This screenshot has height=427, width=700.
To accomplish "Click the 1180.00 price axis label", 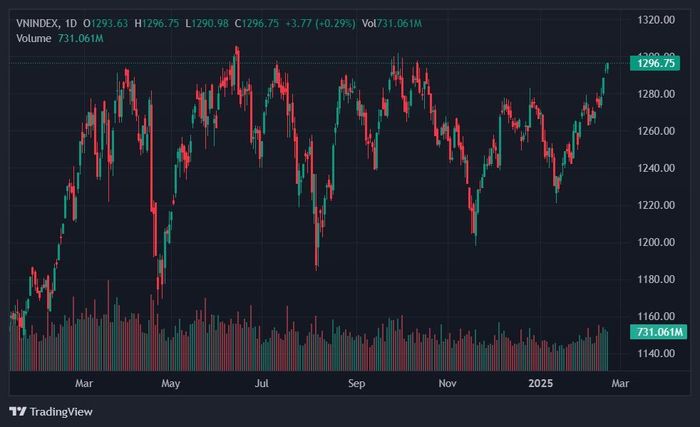I will 656,279.
